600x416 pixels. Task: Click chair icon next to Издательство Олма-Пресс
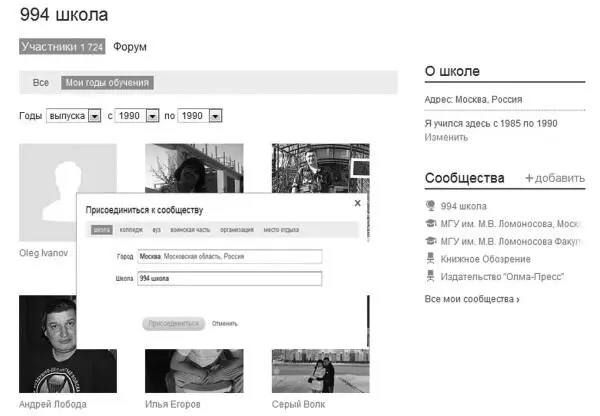(430, 276)
